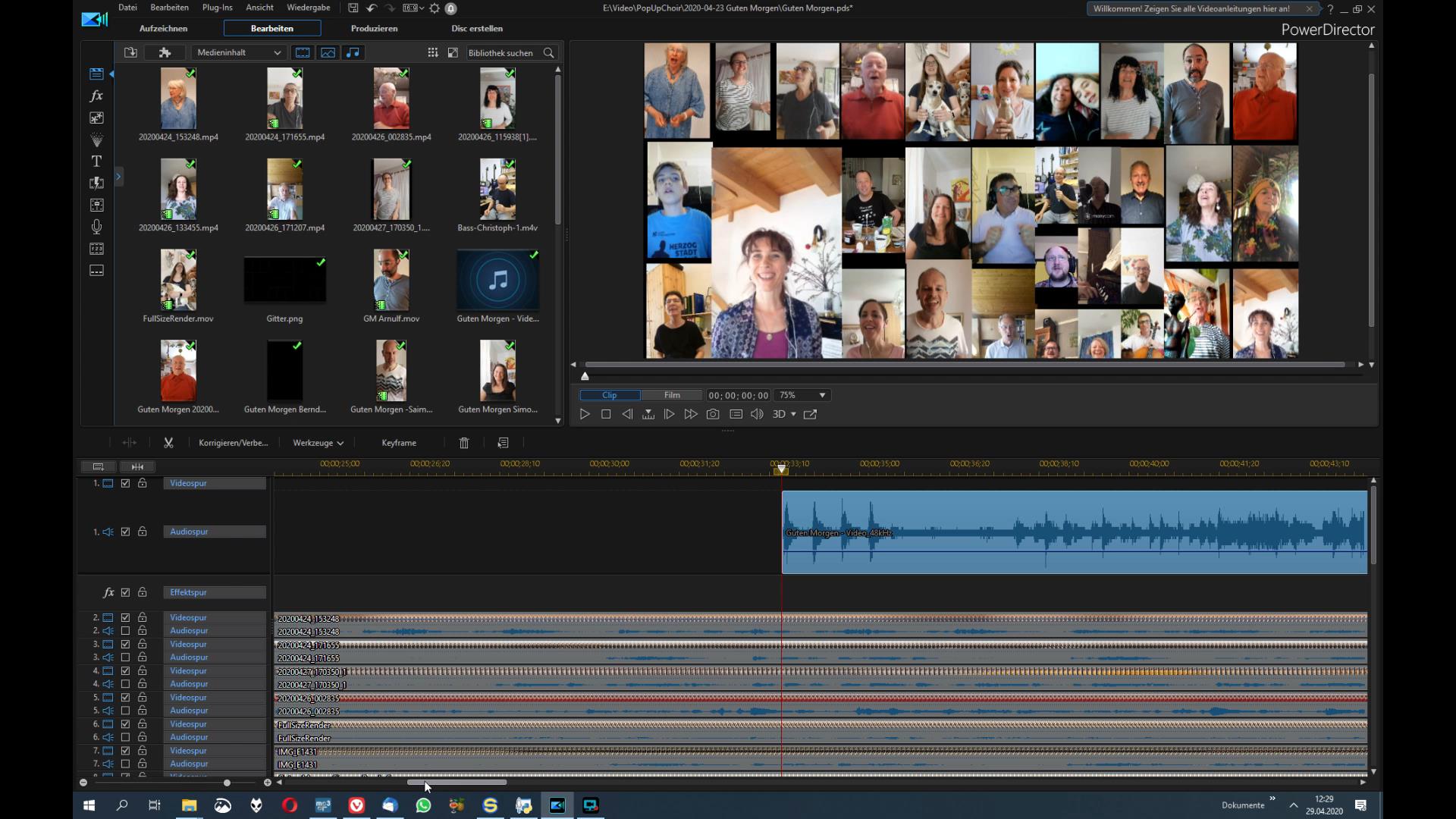Select the Gitter.png thumbnail in the library

pos(284,281)
